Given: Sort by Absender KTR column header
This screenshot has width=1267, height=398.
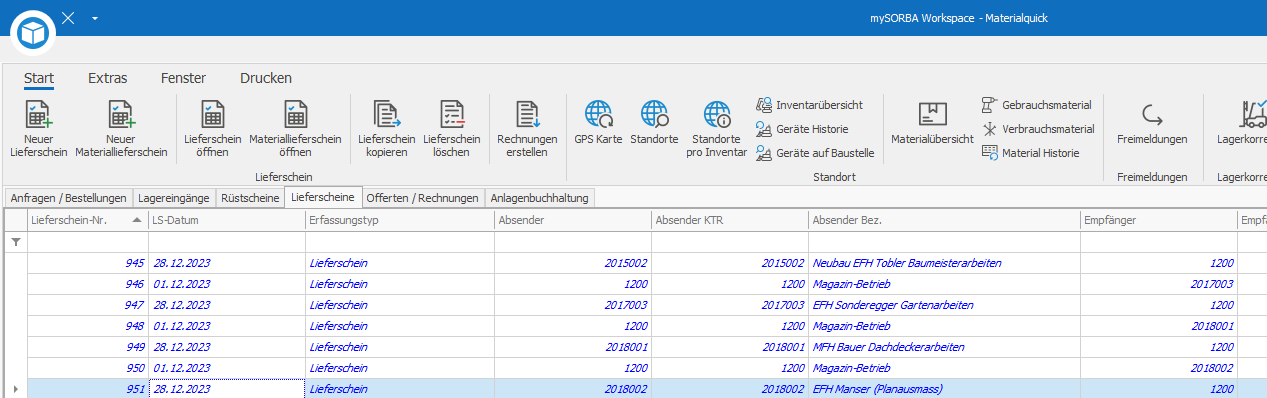Looking at the screenshot, I should [x=730, y=220].
